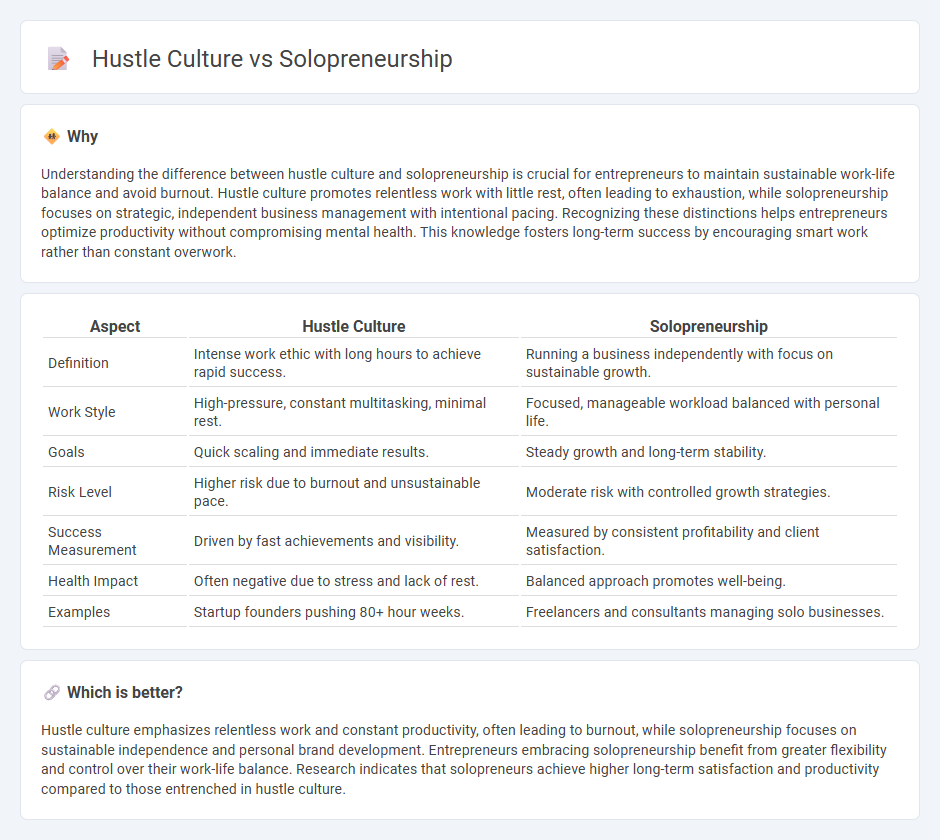
Task: Click the Risk Level row label
Action: (x=80, y=492)
